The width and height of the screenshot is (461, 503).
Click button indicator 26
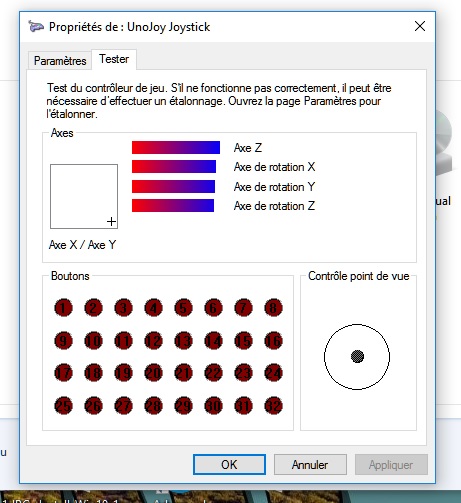click(93, 405)
